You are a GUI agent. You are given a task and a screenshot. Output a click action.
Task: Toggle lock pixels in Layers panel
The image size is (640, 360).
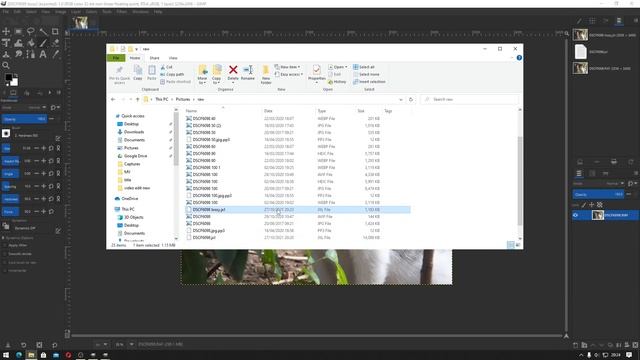tap(584, 205)
